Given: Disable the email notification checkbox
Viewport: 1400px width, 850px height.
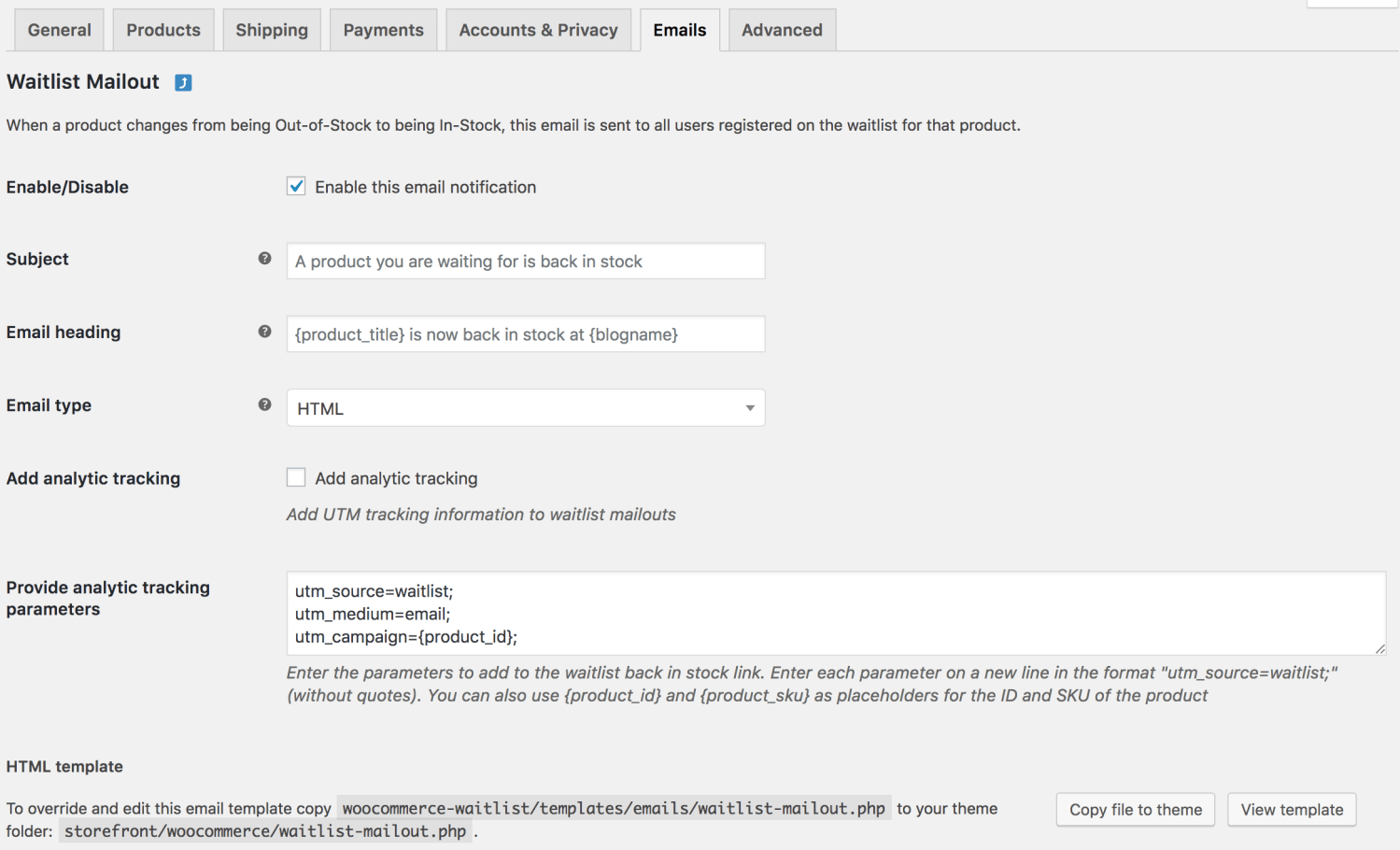Looking at the screenshot, I should point(296,186).
